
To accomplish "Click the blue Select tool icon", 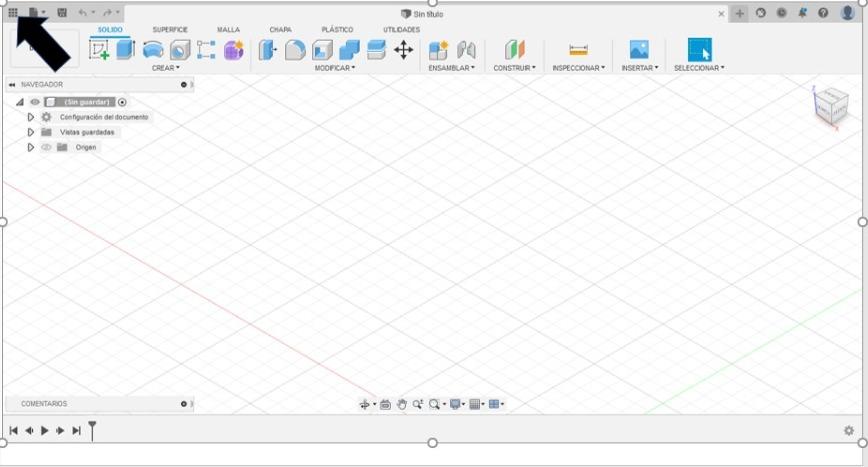I will coord(699,50).
